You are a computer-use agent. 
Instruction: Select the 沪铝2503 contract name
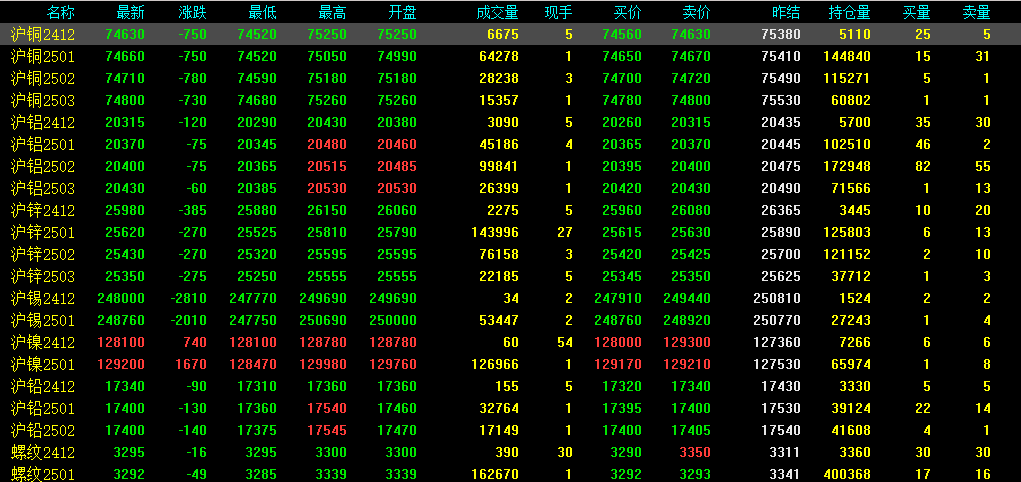(43, 189)
